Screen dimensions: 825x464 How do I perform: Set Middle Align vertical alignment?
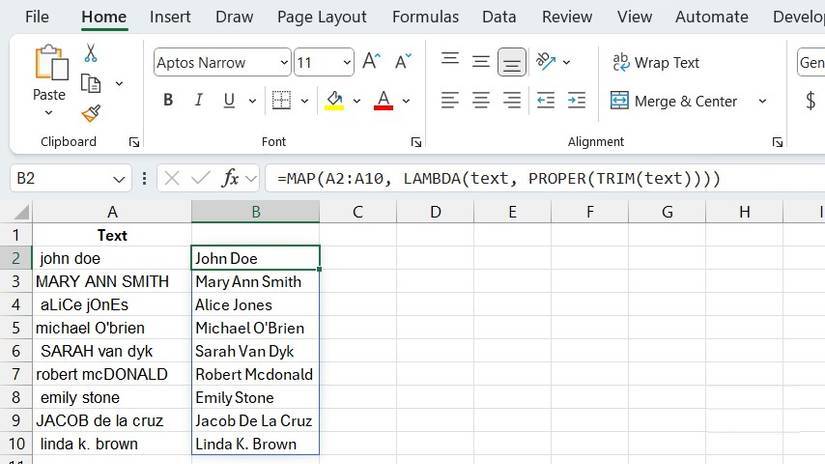coord(480,62)
